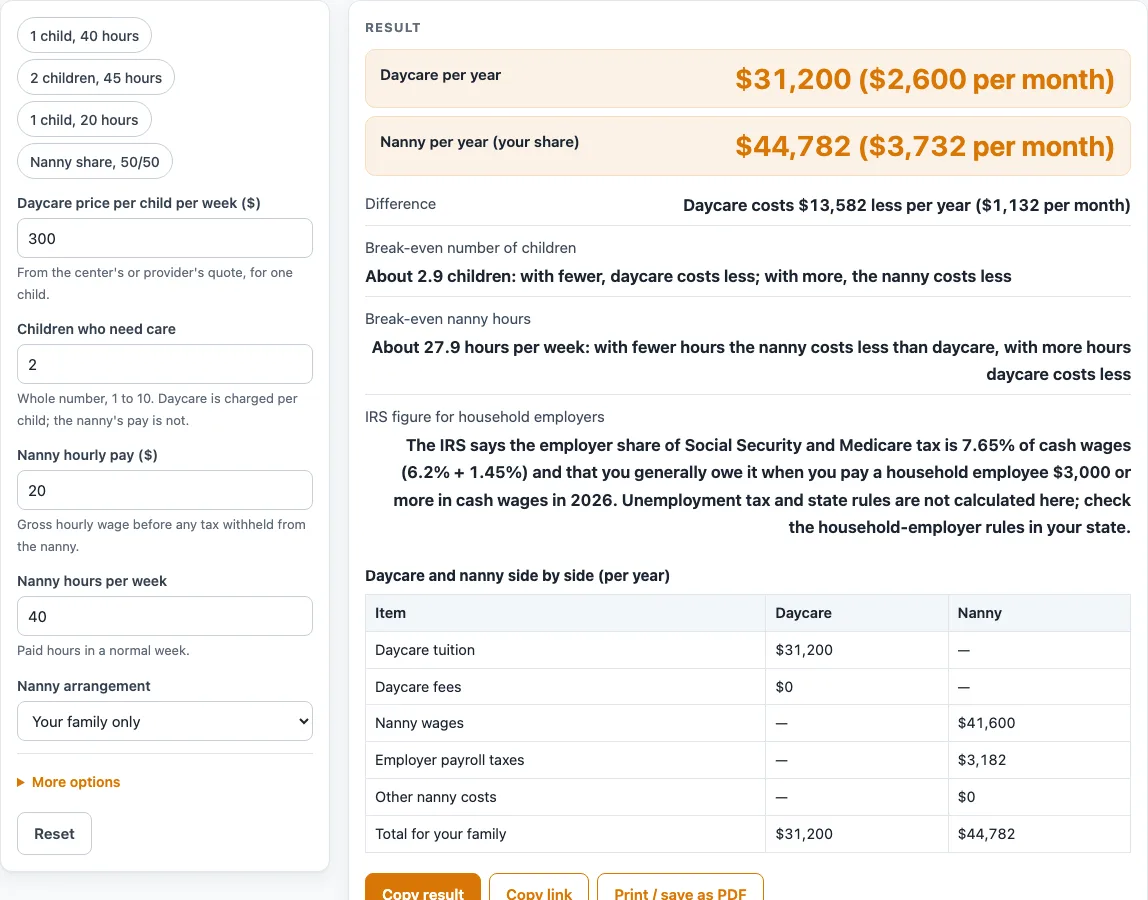Click the 'Item' table column header
Image resolution: width=1148 pixels, height=900 pixels.
[x=390, y=613]
